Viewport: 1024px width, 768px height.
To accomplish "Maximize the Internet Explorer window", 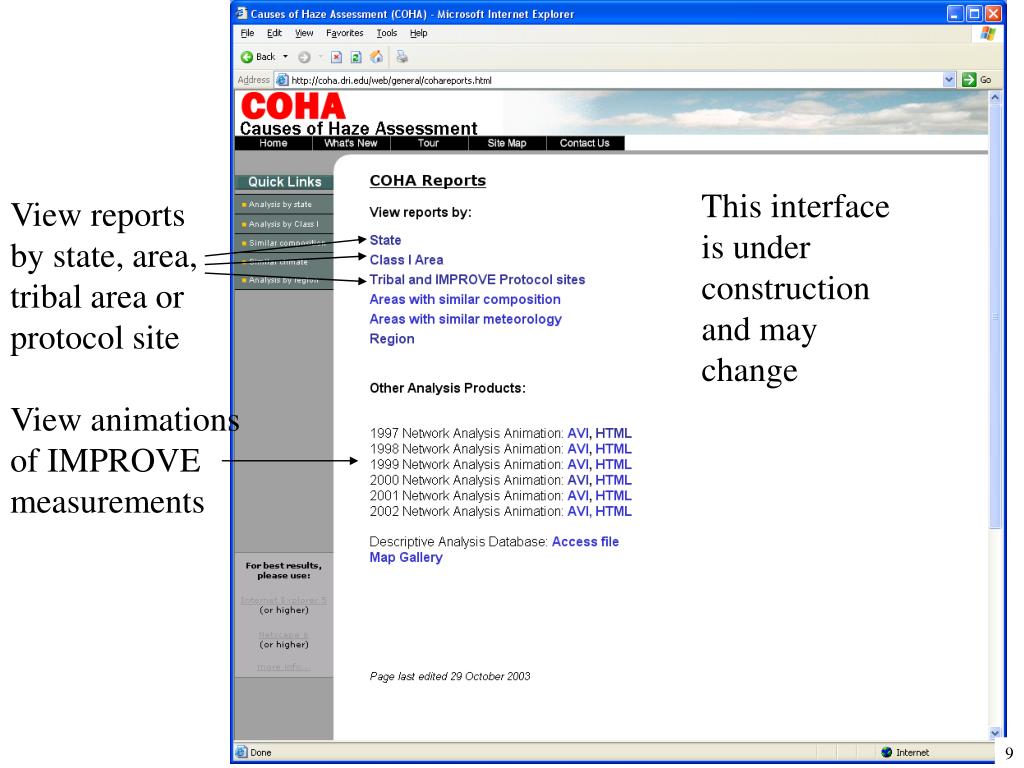I will point(974,14).
